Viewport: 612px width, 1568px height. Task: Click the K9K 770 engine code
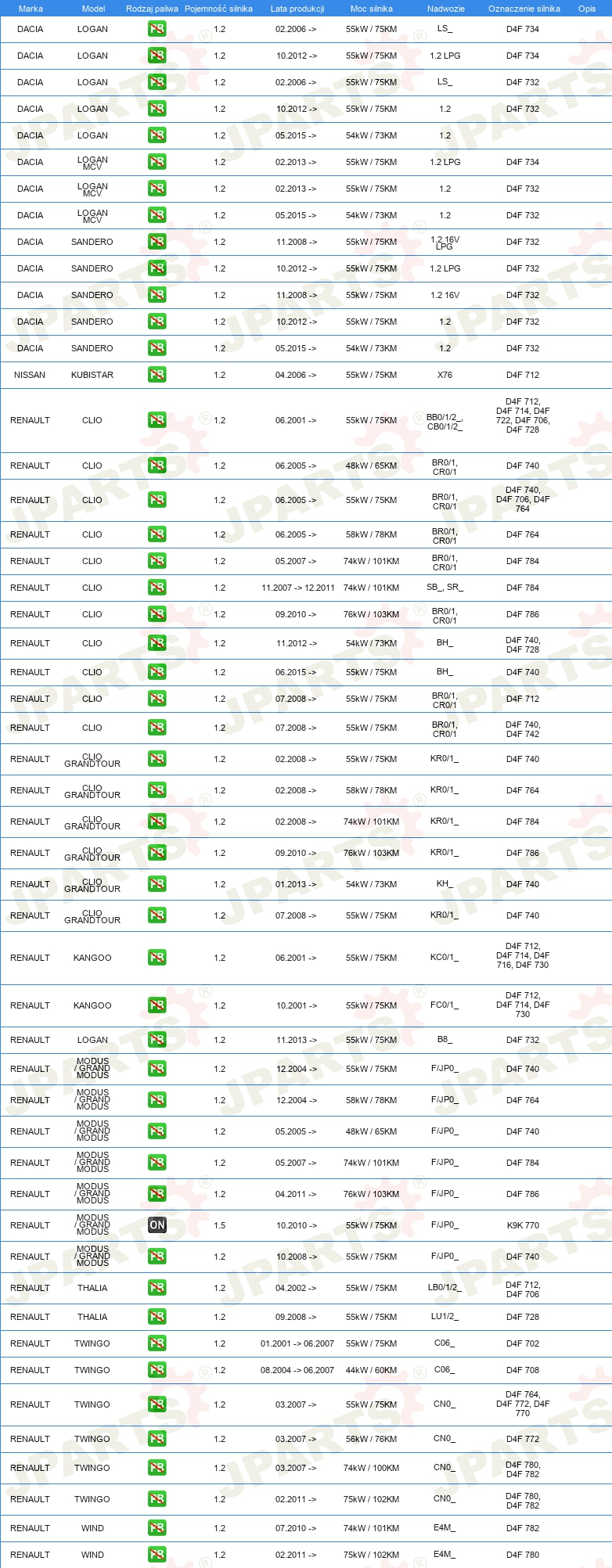point(523,1225)
